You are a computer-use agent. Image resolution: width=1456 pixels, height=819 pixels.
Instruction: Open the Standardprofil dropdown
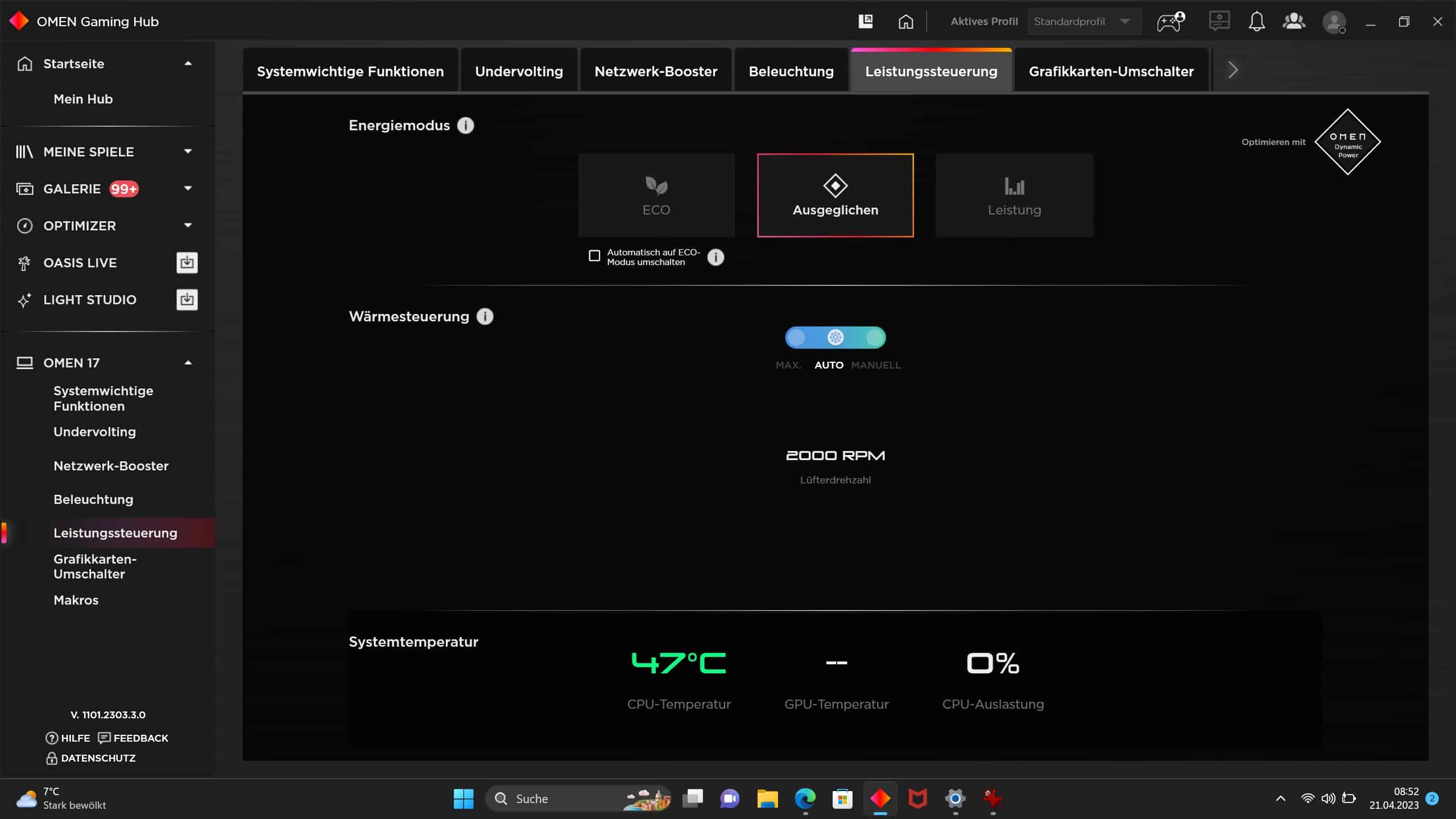click(1083, 22)
